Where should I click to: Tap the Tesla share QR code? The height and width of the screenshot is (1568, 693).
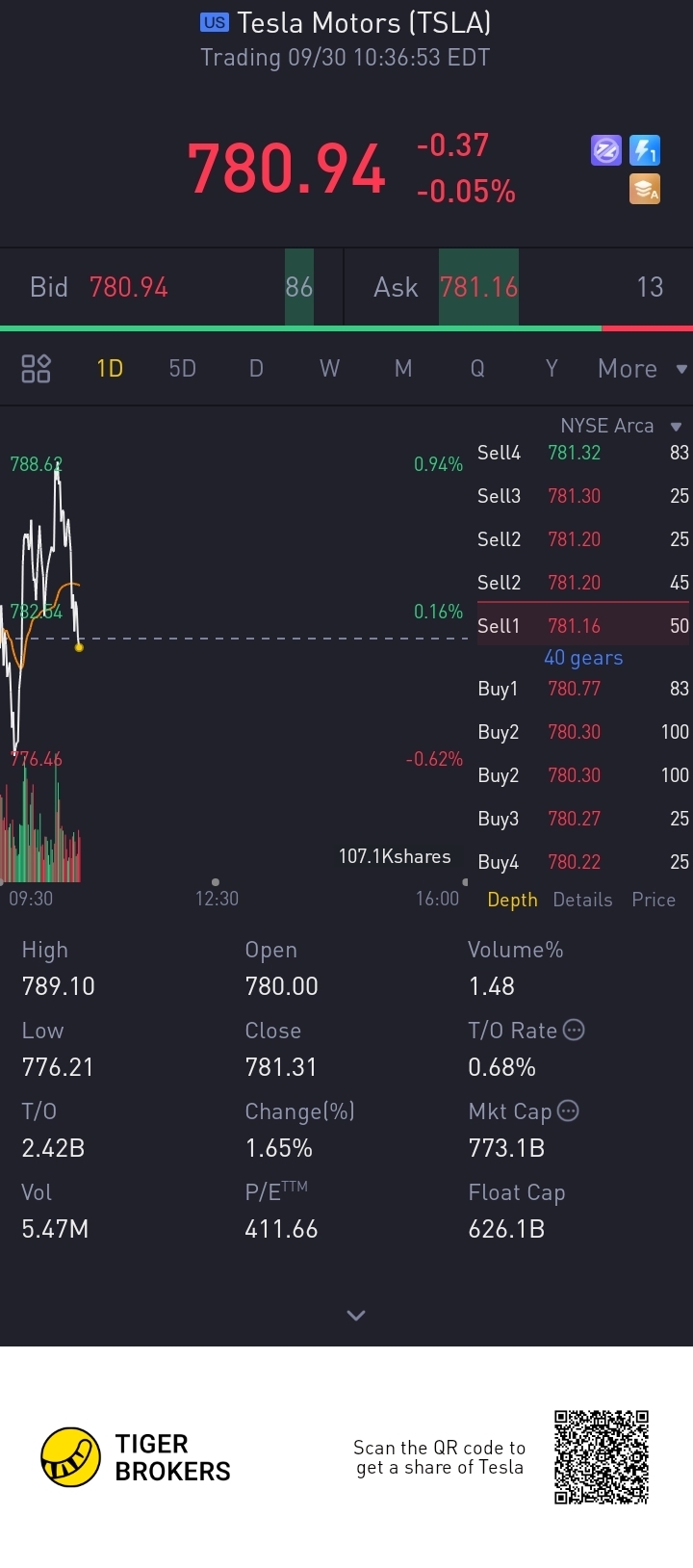[x=602, y=1457]
